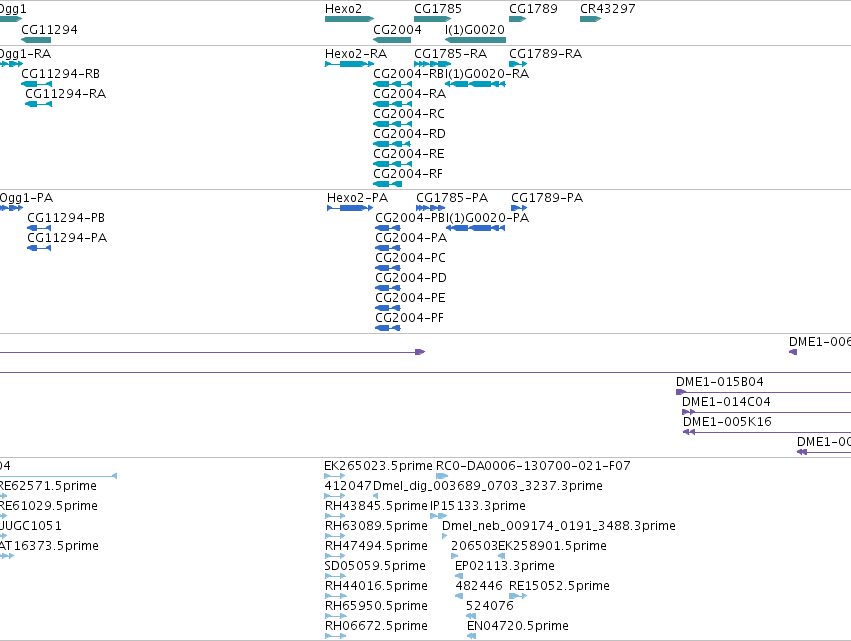The image size is (851, 641).
Task: Click the 412047 EST label
Action: point(348,486)
